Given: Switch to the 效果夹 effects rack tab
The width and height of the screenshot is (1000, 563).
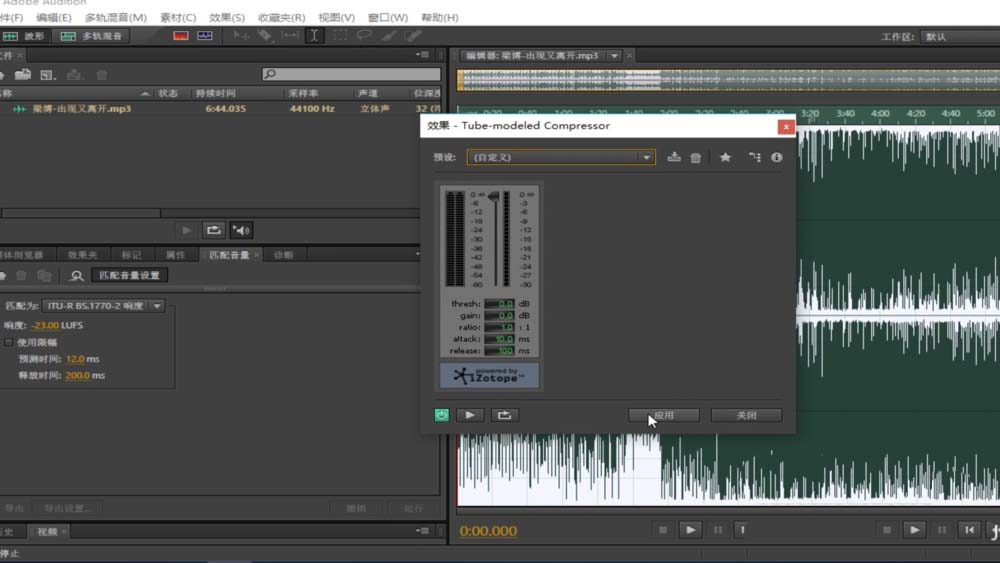Looking at the screenshot, I should [82, 255].
